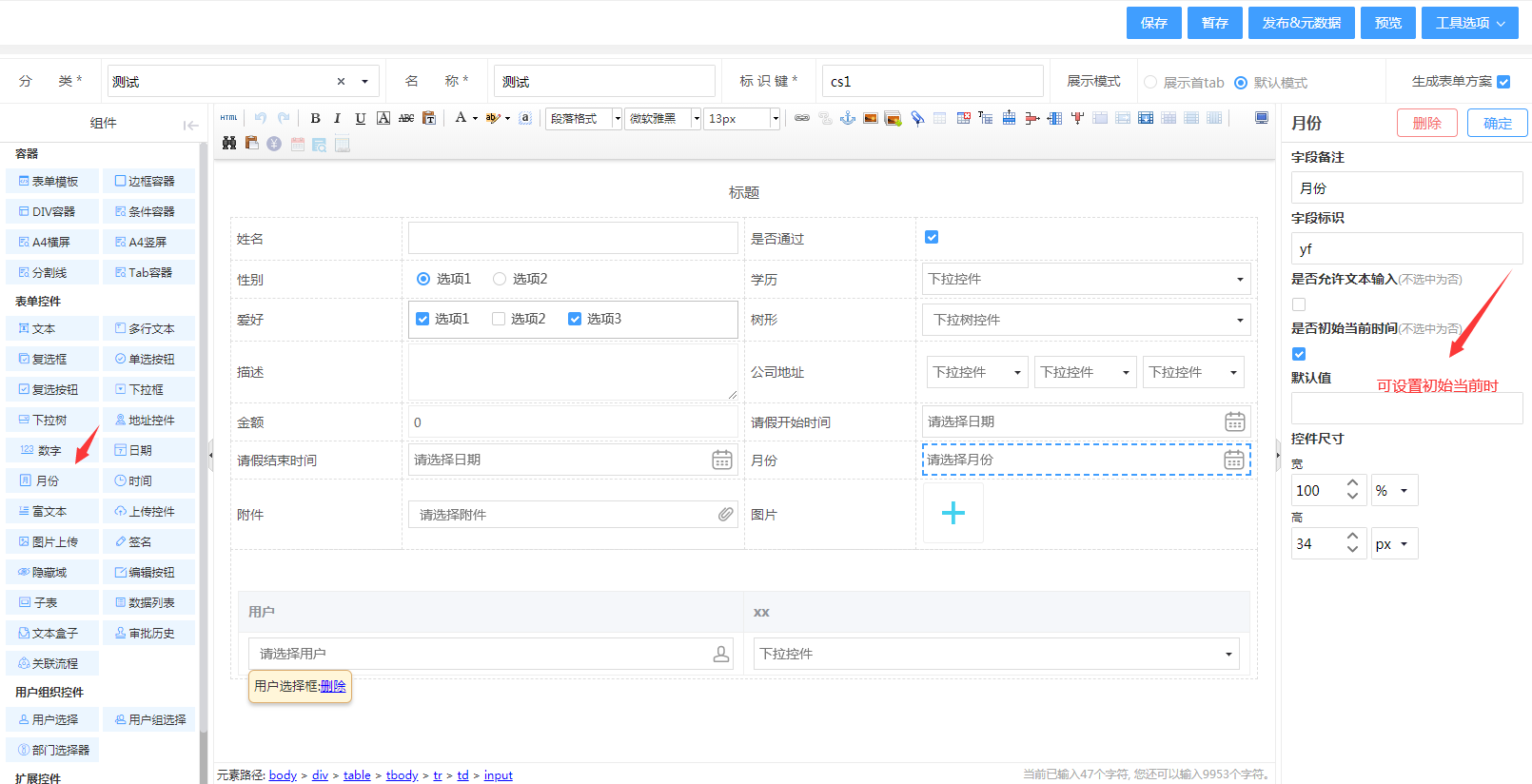
Task: Apply underline formatting in editor
Action: (x=360, y=118)
